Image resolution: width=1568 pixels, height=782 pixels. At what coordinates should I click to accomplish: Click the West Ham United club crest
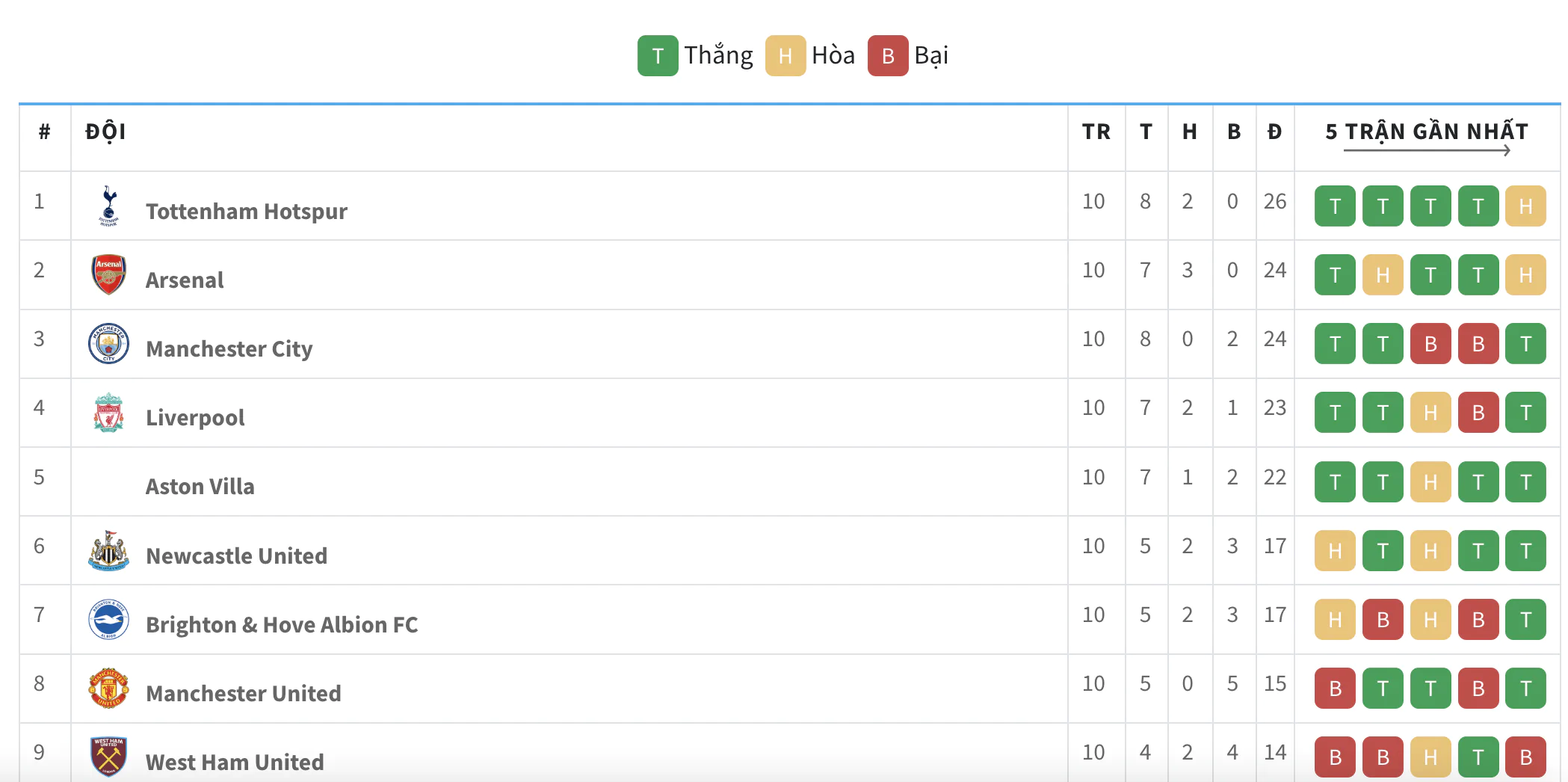[x=108, y=757]
